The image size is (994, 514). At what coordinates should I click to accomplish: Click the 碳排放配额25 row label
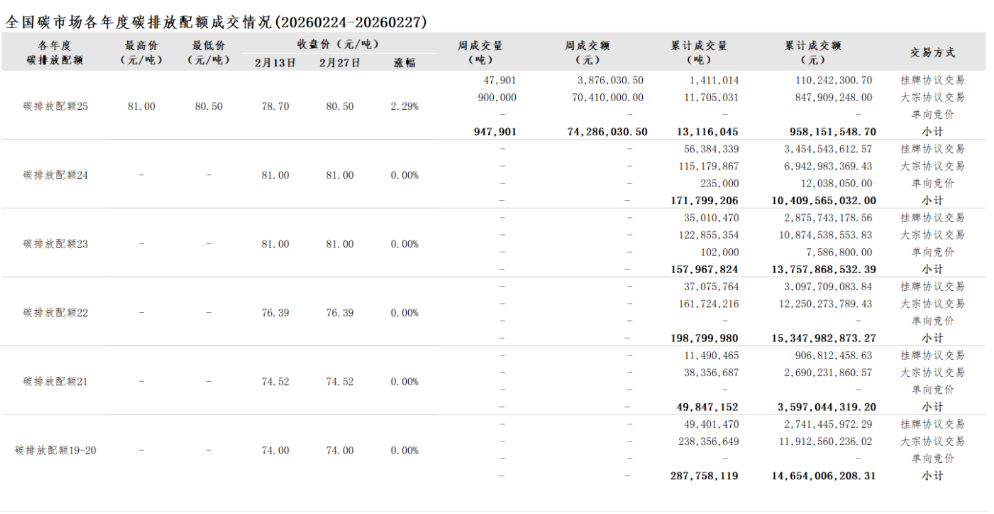coord(56,106)
